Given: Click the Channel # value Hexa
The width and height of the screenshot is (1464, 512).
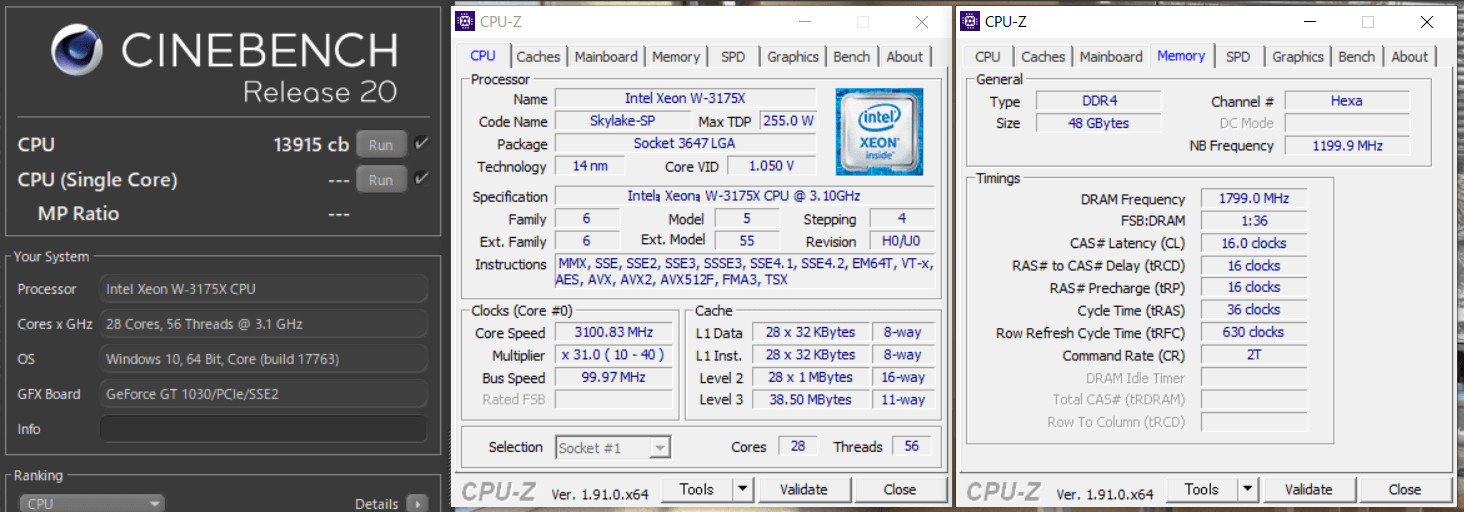Looking at the screenshot, I should [1347, 100].
